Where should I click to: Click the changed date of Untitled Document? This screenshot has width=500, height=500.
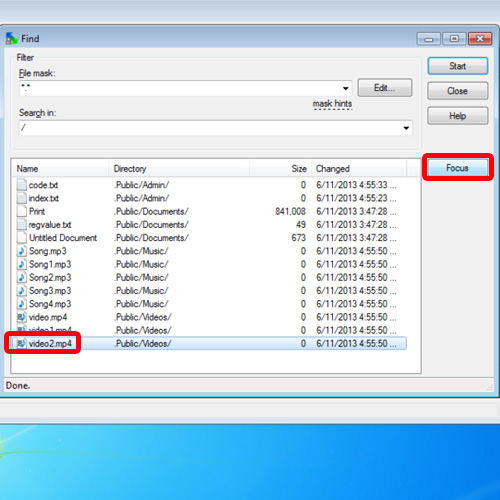coord(356,238)
